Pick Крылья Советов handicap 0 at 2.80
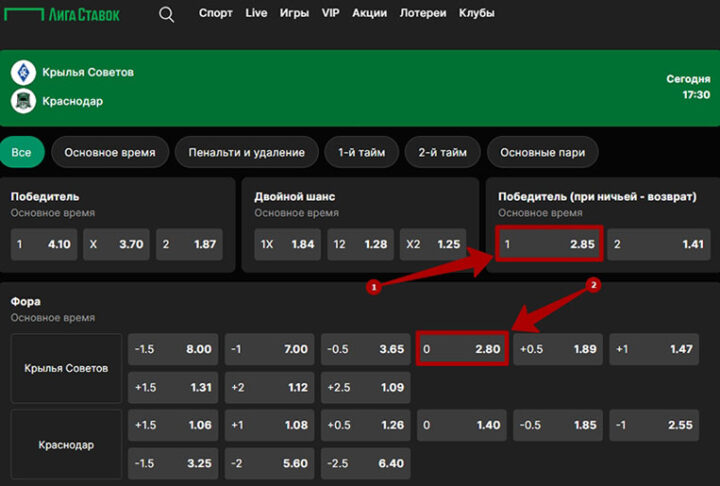The image size is (720, 486). pyautogui.click(x=461, y=349)
